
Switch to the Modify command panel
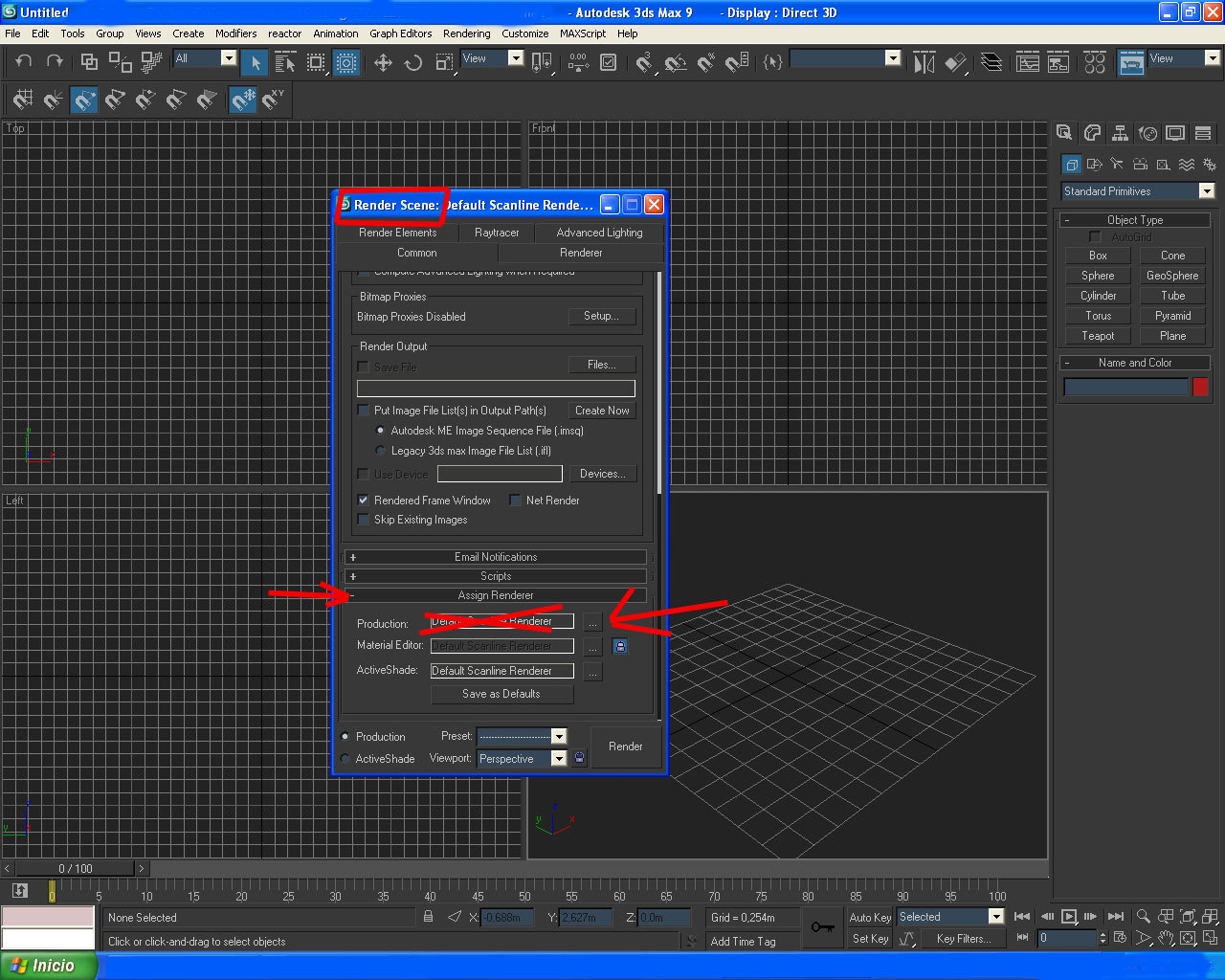1092,133
